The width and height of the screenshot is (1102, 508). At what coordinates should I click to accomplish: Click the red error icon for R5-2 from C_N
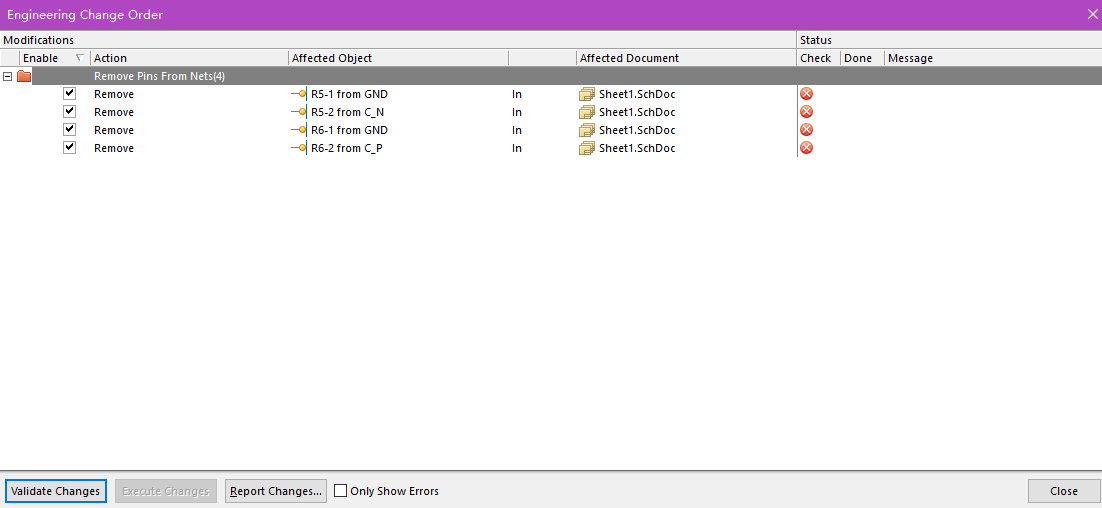pyautogui.click(x=807, y=112)
